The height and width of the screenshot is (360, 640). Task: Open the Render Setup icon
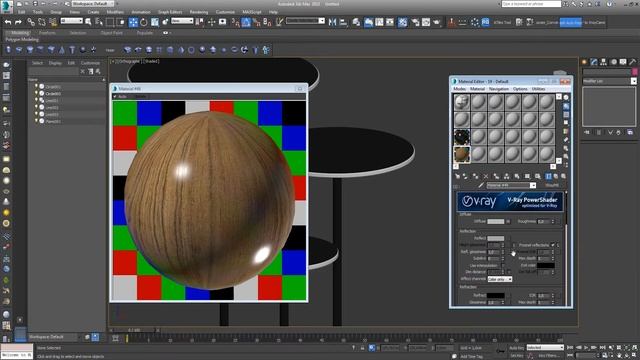[415, 22]
